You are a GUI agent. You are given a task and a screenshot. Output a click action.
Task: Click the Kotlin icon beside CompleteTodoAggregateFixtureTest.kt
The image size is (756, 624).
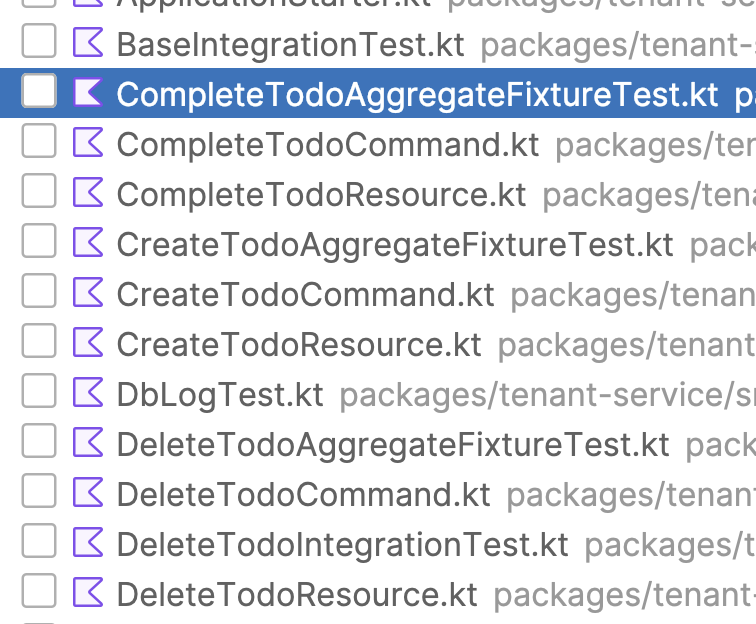point(88,93)
